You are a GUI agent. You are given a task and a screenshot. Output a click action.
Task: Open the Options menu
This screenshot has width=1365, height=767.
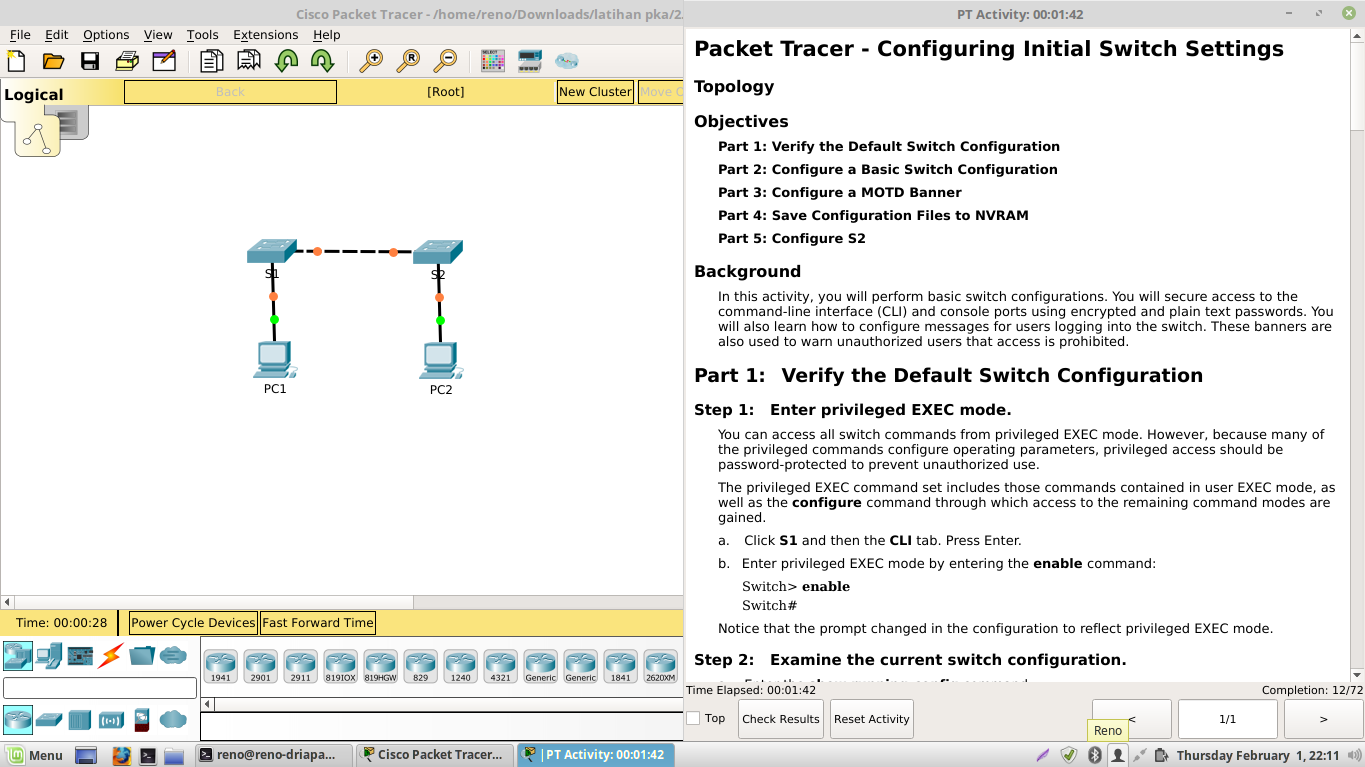(x=106, y=35)
